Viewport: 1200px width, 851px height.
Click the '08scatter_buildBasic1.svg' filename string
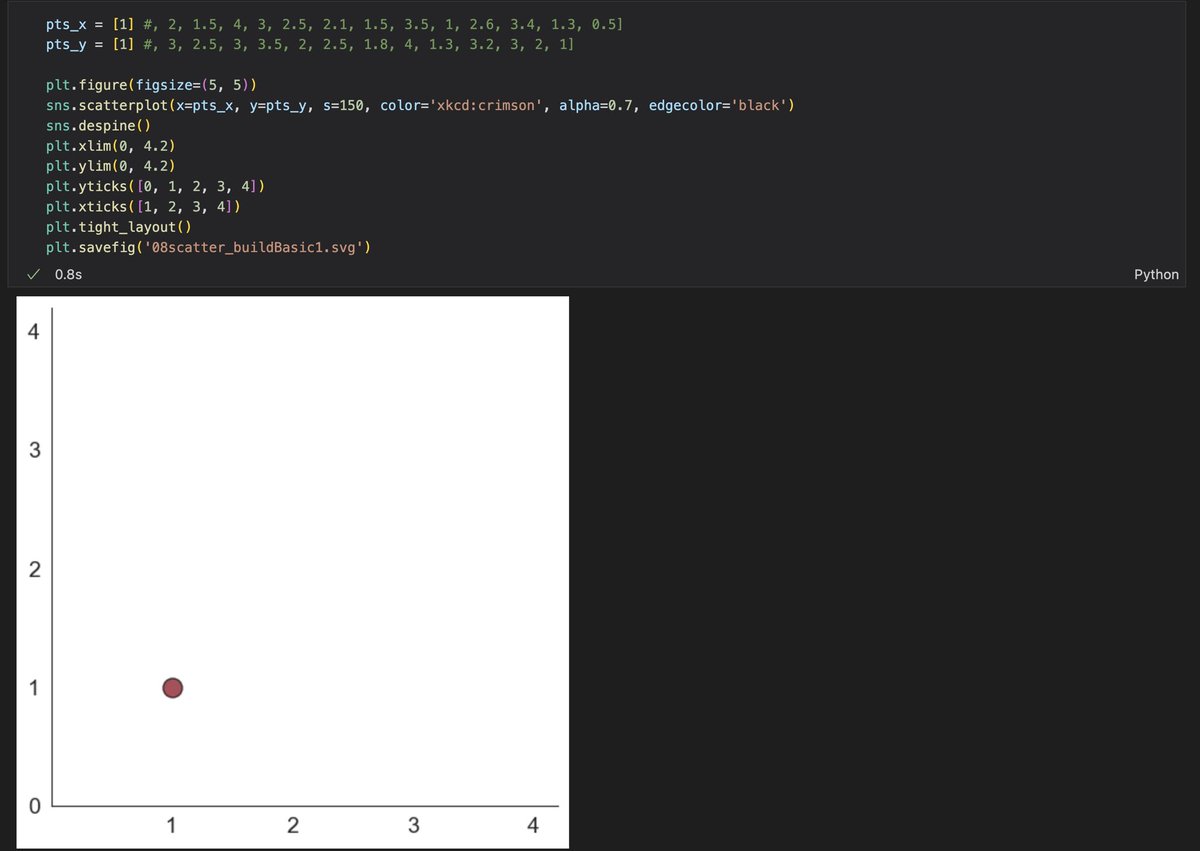click(x=253, y=247)
